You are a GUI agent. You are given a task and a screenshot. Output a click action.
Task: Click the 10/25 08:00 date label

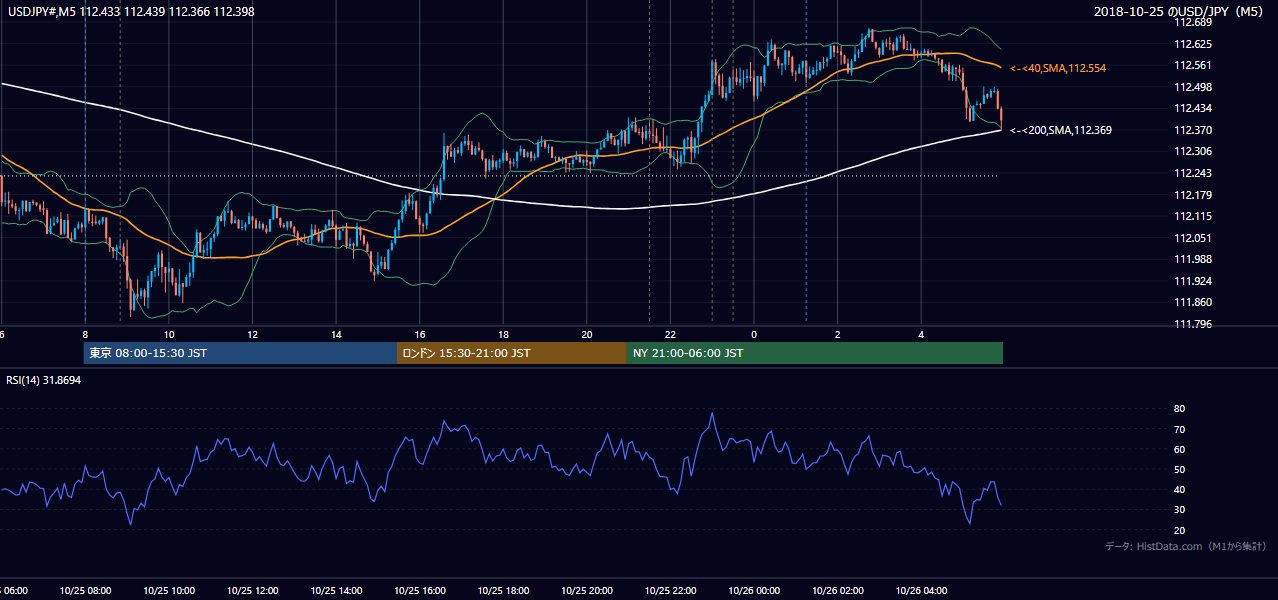pos(85,591)
